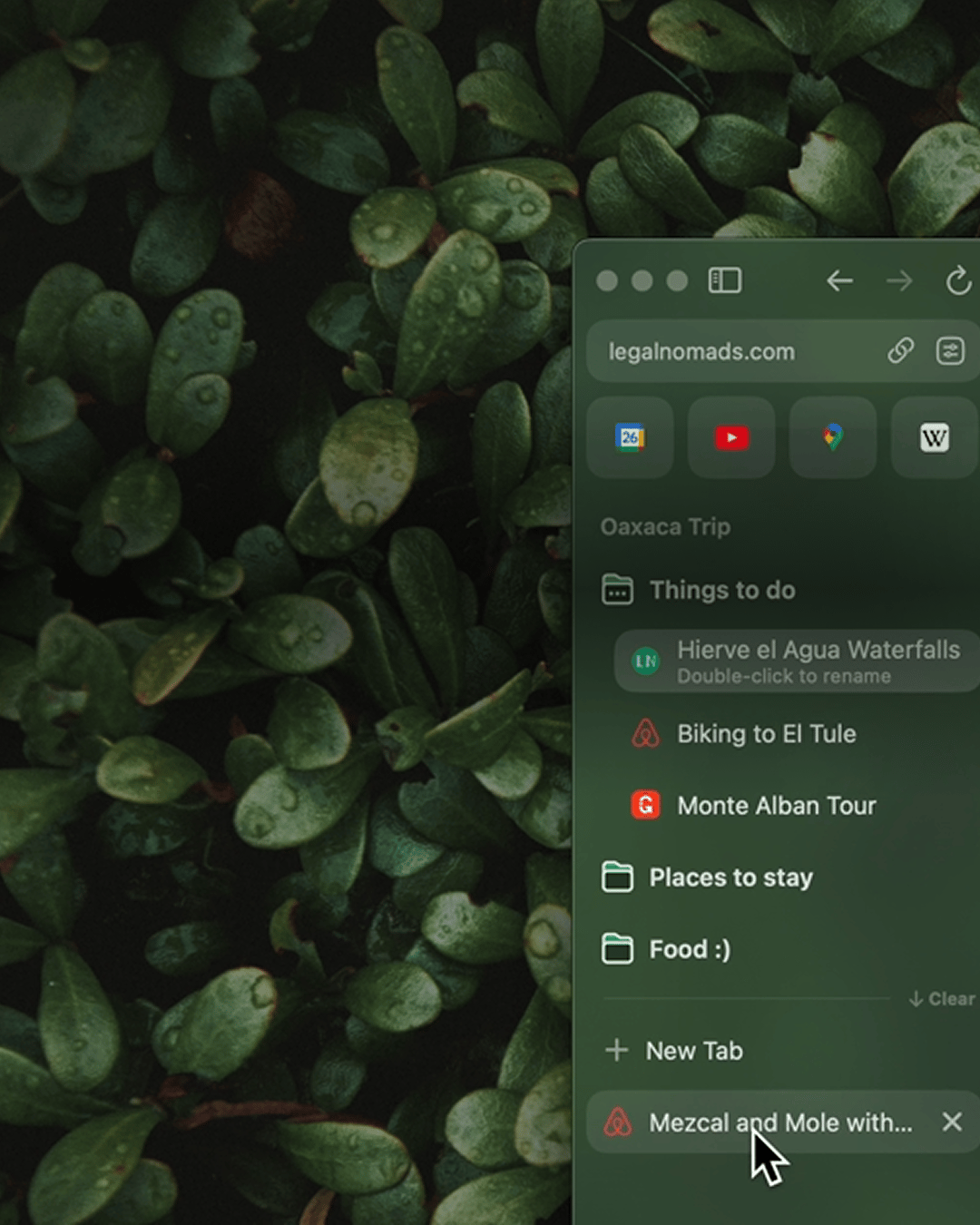This screenshot has height=1225, width=980.
Task: Copy the page link with chain icon
Action: click(x=900, y=350)
